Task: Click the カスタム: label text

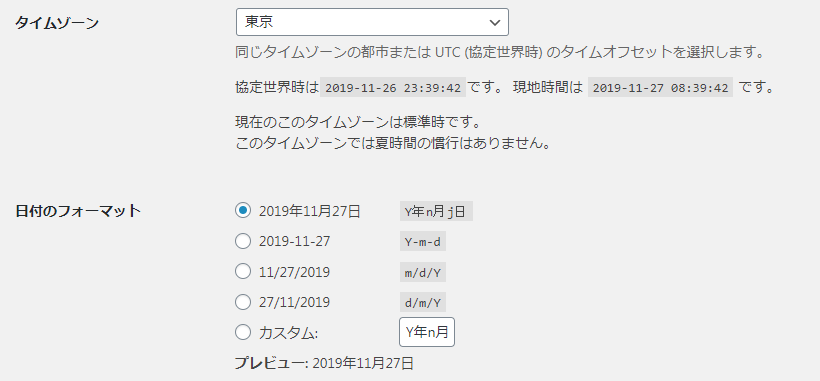Action: coord(288,332)
